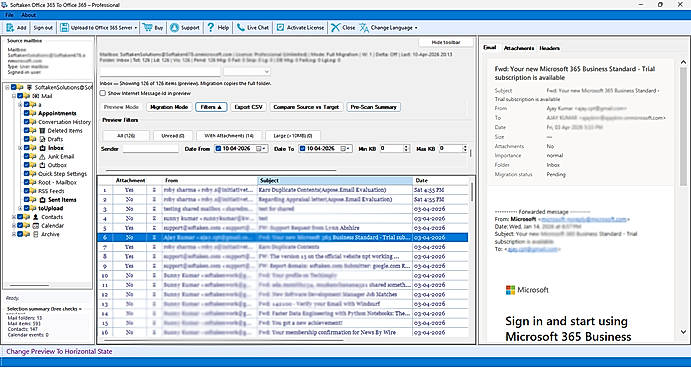
Task: Open the About menu
Action: click(29, 15)
